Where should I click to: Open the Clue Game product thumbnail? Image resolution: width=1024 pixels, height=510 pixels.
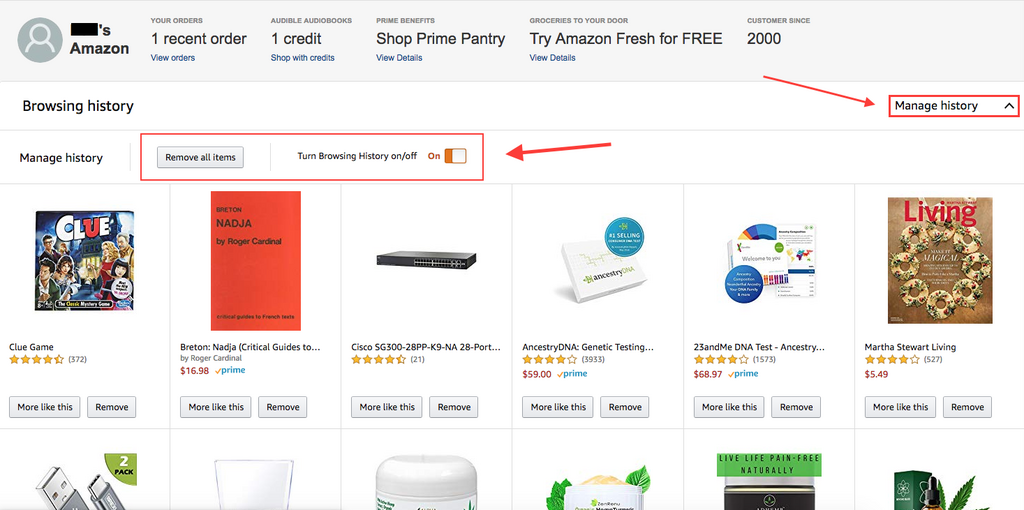pos(85,261)
